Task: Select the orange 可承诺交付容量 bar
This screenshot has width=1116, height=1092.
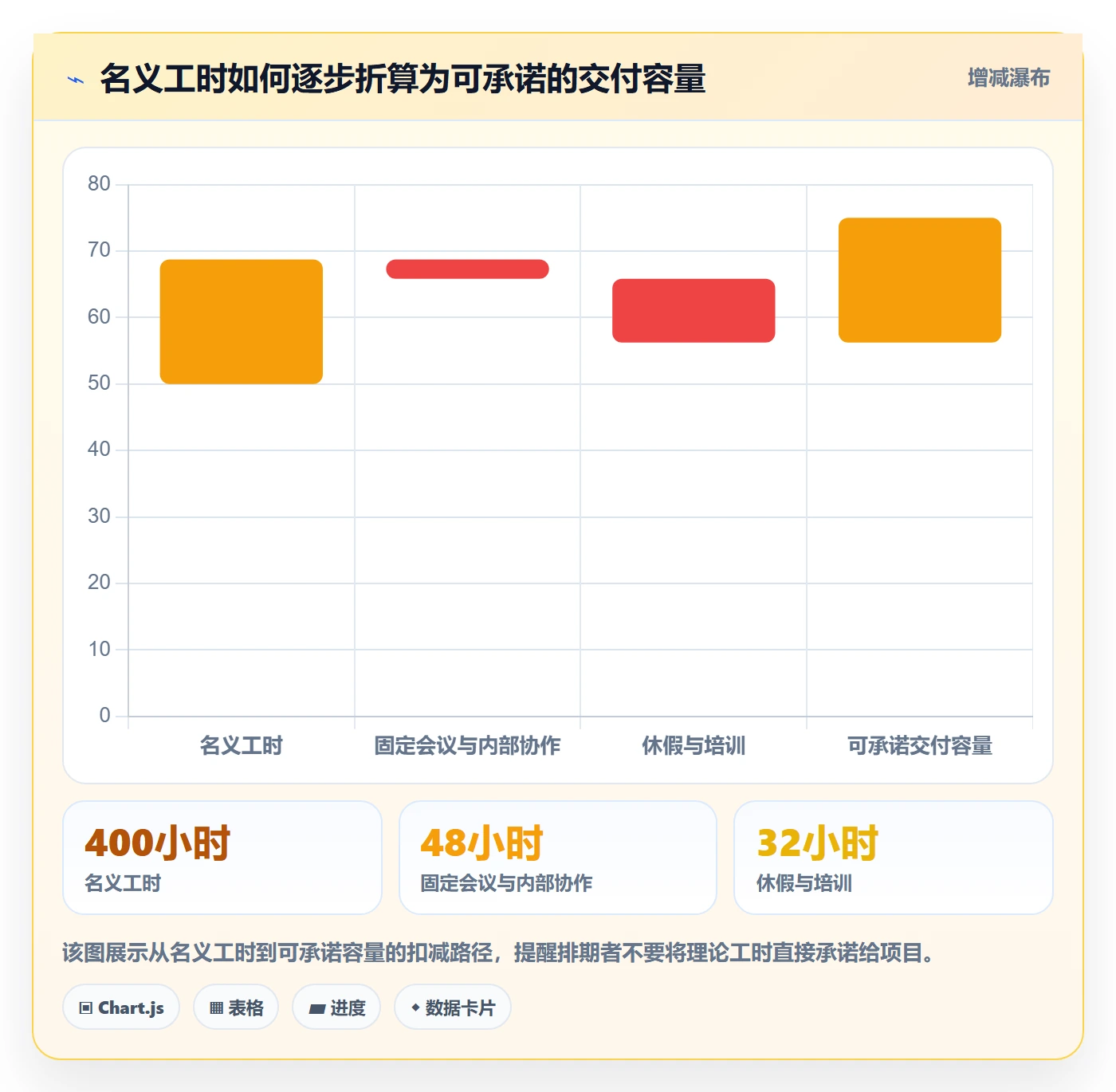Action: pyautogui.click(x=920, y=281)
